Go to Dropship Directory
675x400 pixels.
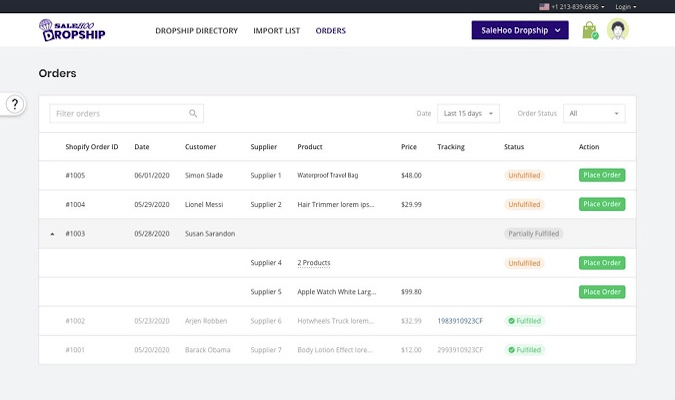pos(196,31)
